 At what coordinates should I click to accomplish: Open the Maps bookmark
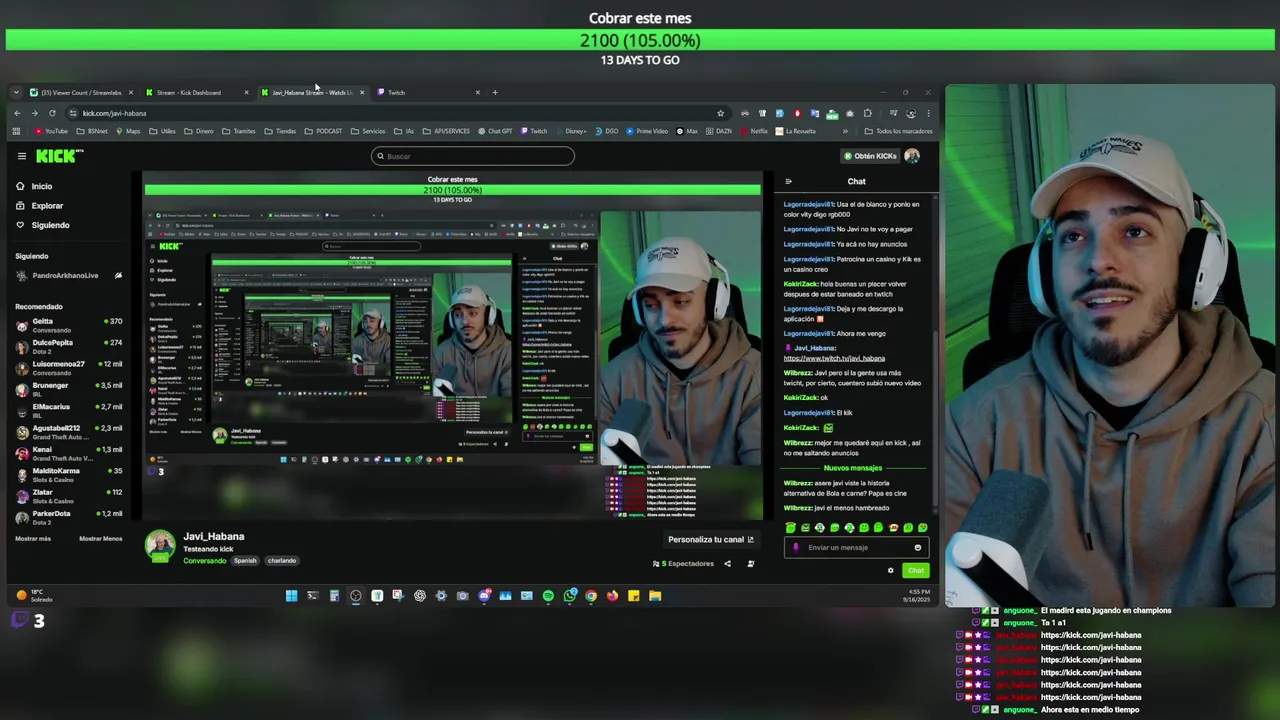pos(128,131)
